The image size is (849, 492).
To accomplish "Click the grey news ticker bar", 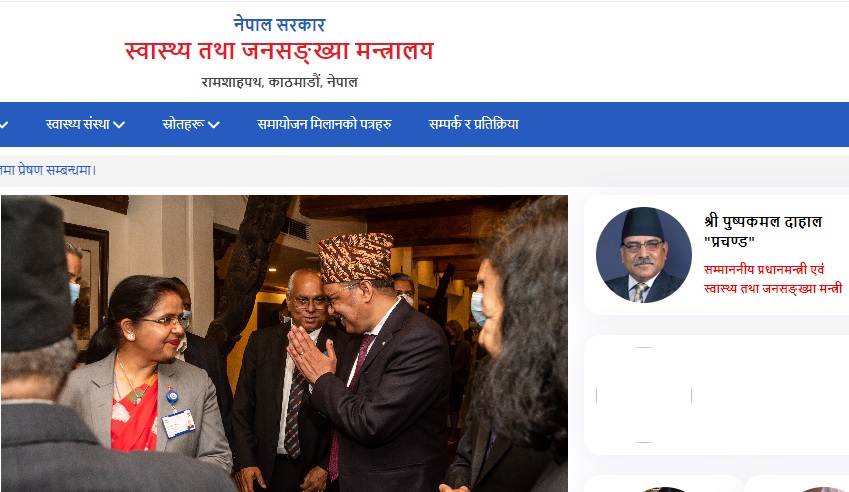I will coord(424,171).
